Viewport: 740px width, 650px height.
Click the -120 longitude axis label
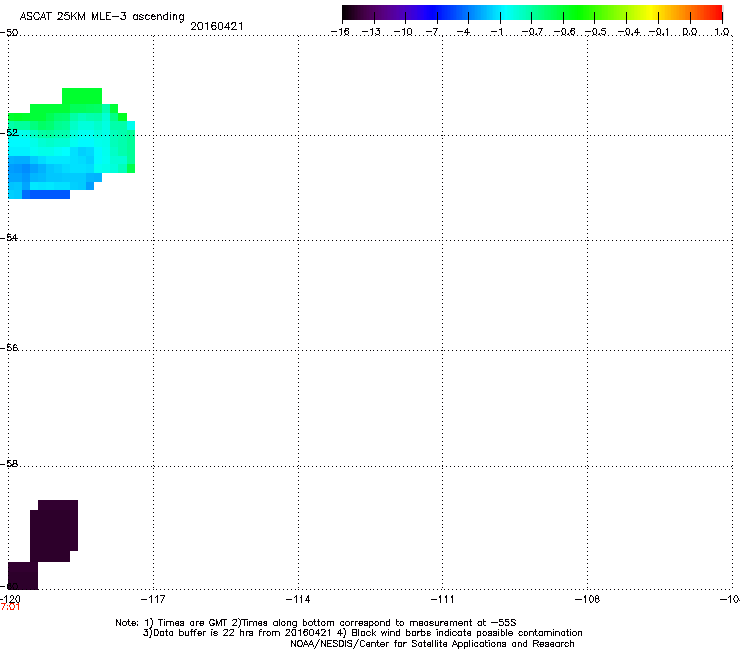click(10, 599)
